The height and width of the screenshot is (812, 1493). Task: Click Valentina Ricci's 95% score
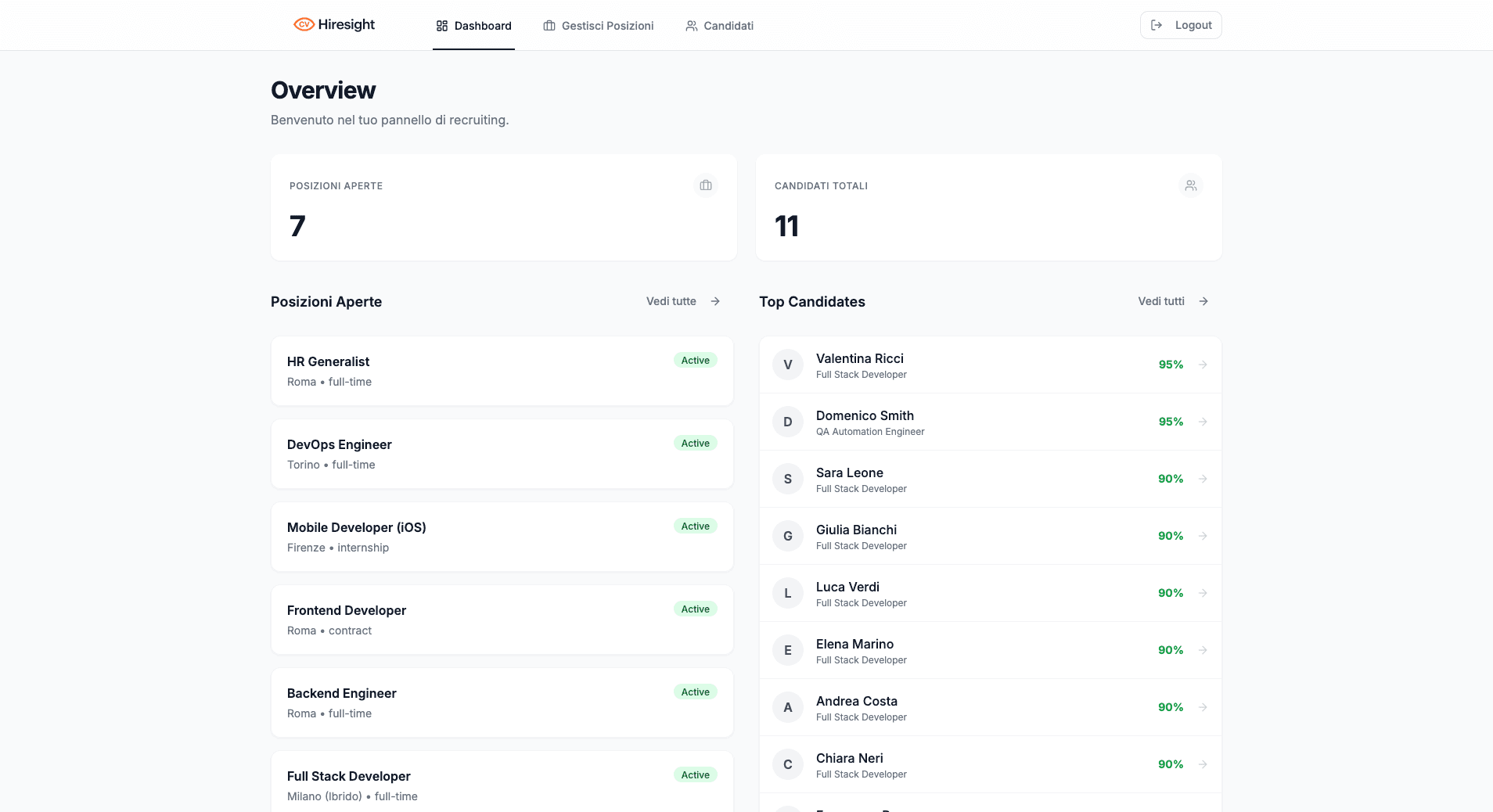coord(1171,365)
